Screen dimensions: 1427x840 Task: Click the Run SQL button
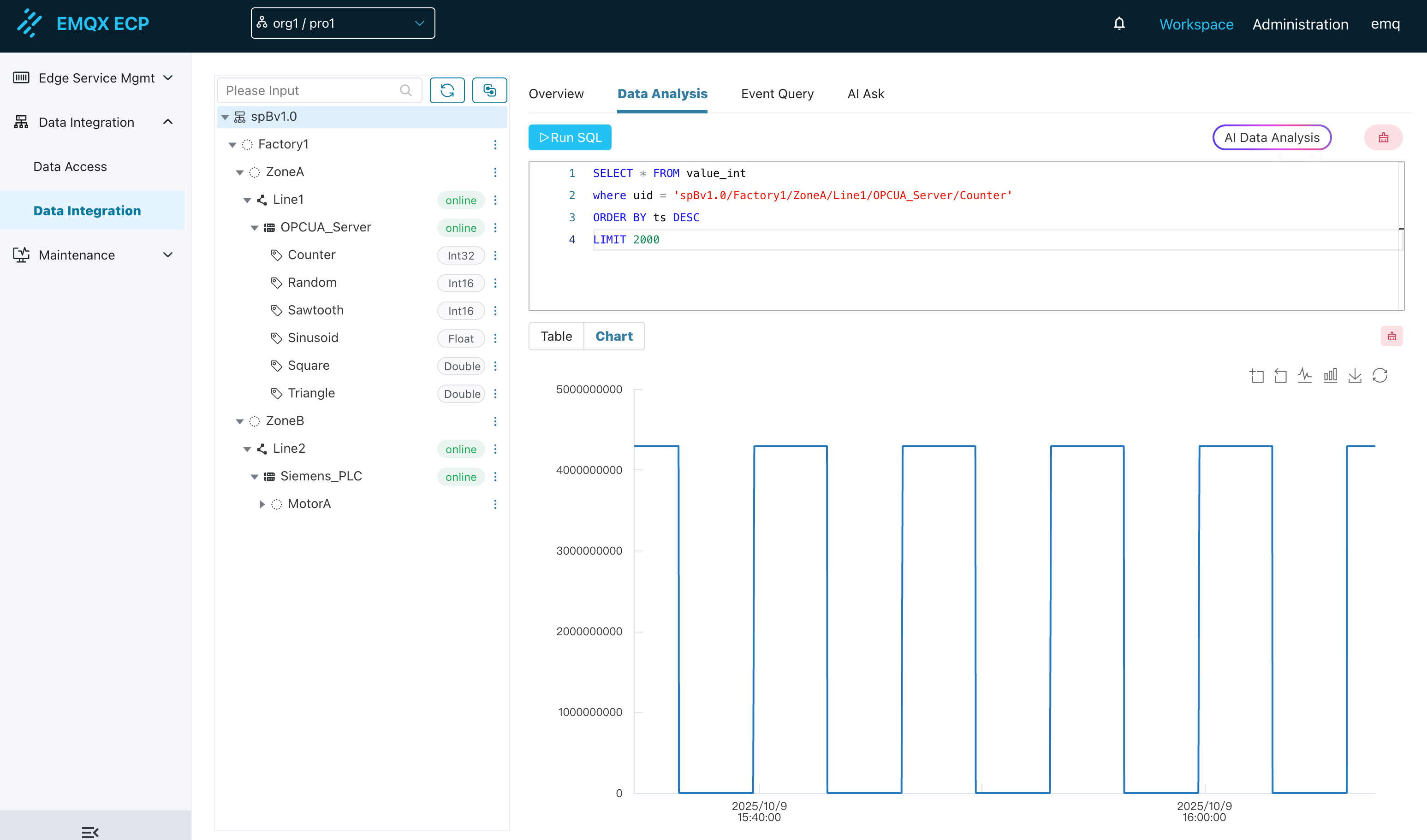click(569, 137)
